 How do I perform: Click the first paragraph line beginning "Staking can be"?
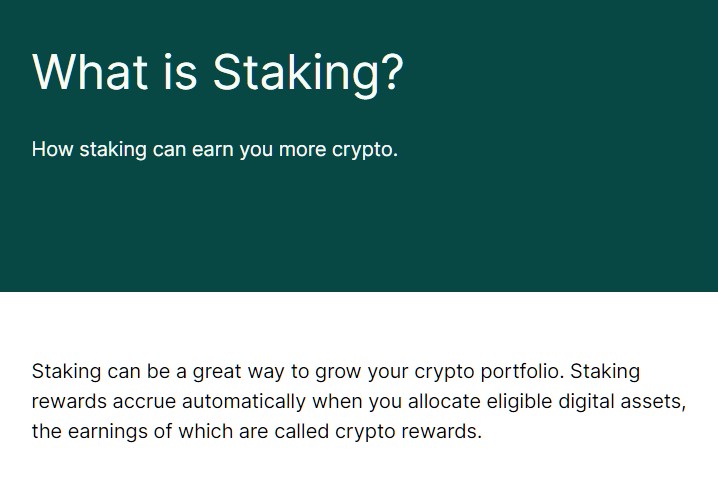click(x=336, y=372)
